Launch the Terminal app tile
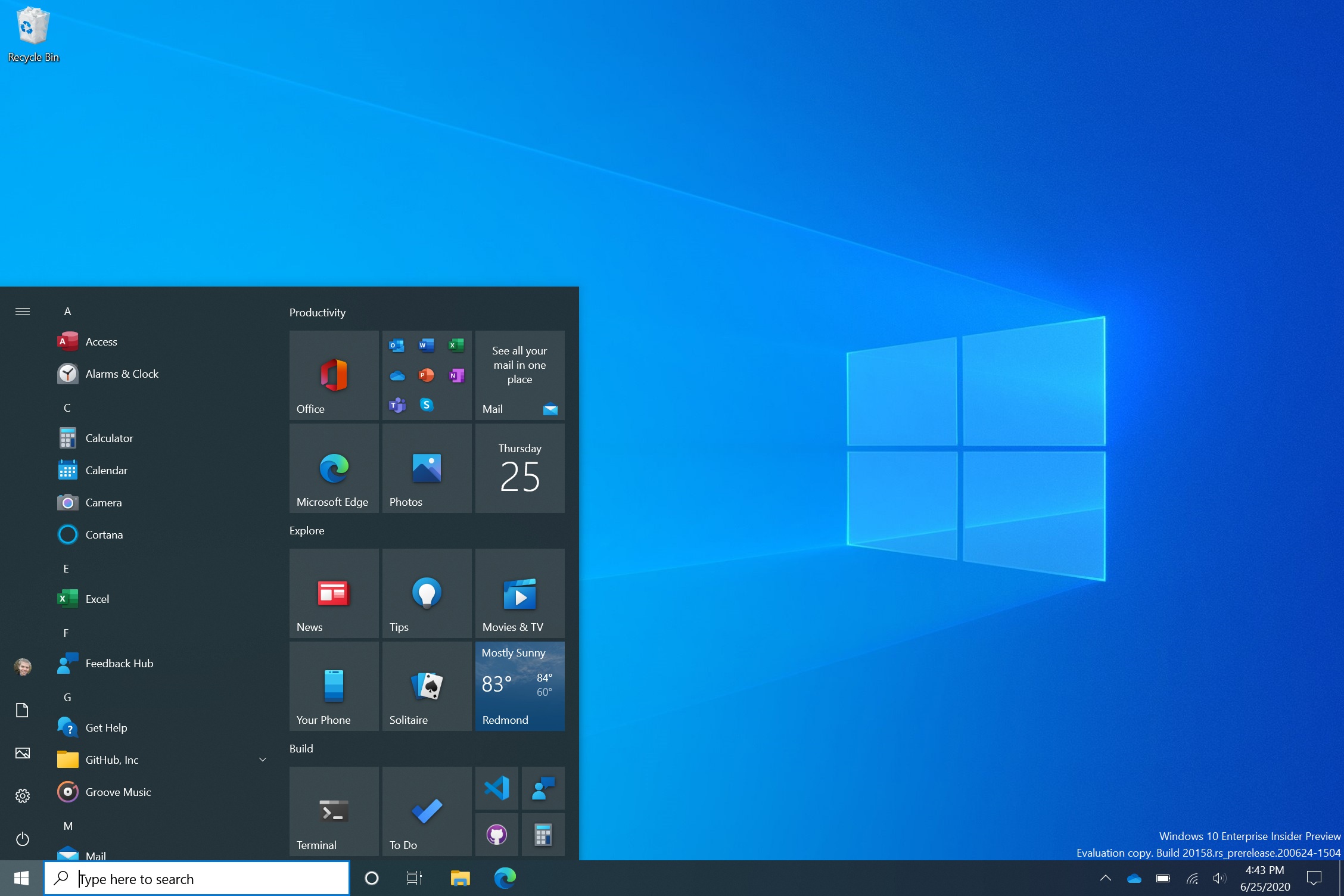 point(333,804)
